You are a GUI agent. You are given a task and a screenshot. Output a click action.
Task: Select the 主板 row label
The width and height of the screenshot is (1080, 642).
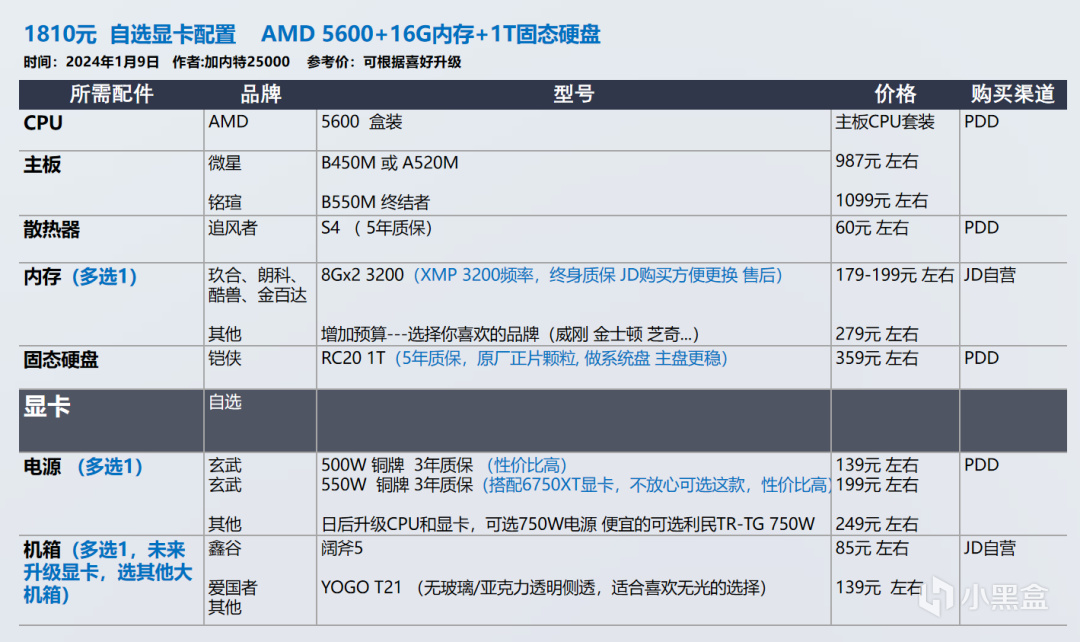click(43, 164)
